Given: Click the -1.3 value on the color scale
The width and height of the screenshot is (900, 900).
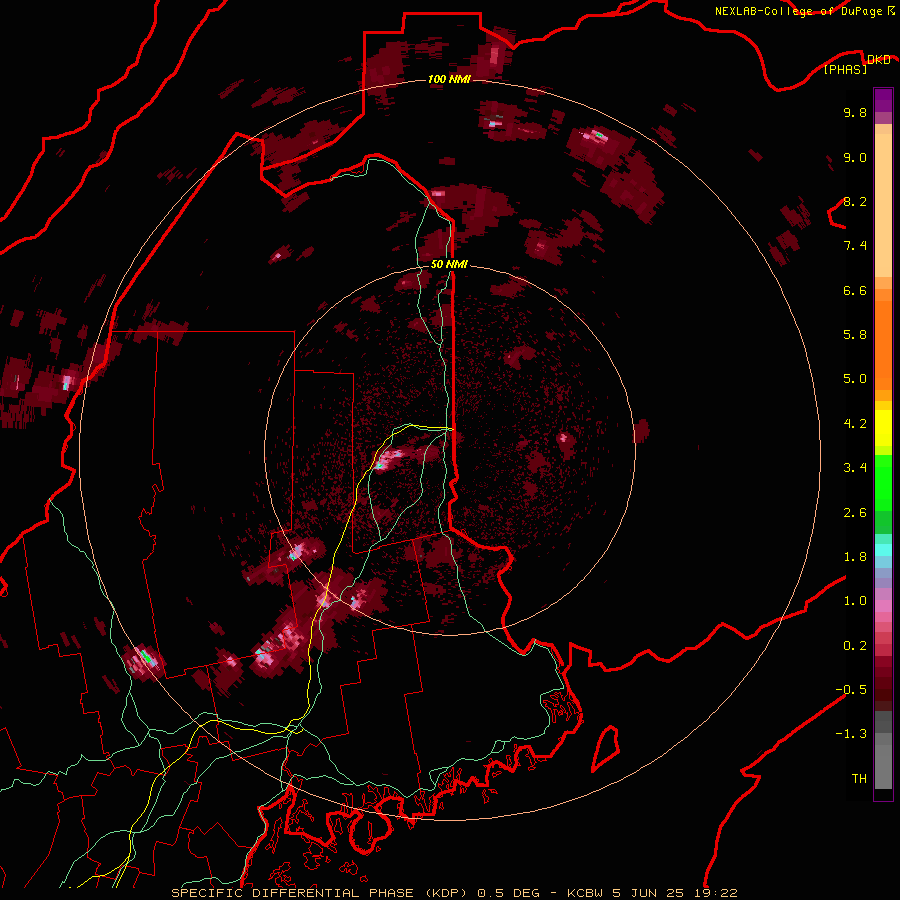Looking at the screenshot, I should 851,734.
